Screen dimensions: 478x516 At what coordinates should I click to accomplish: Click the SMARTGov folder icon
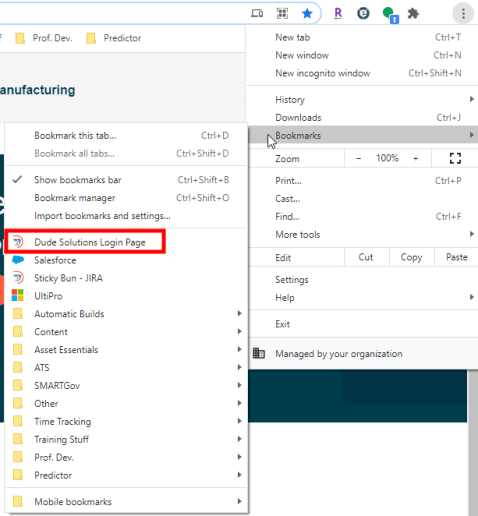18,385
